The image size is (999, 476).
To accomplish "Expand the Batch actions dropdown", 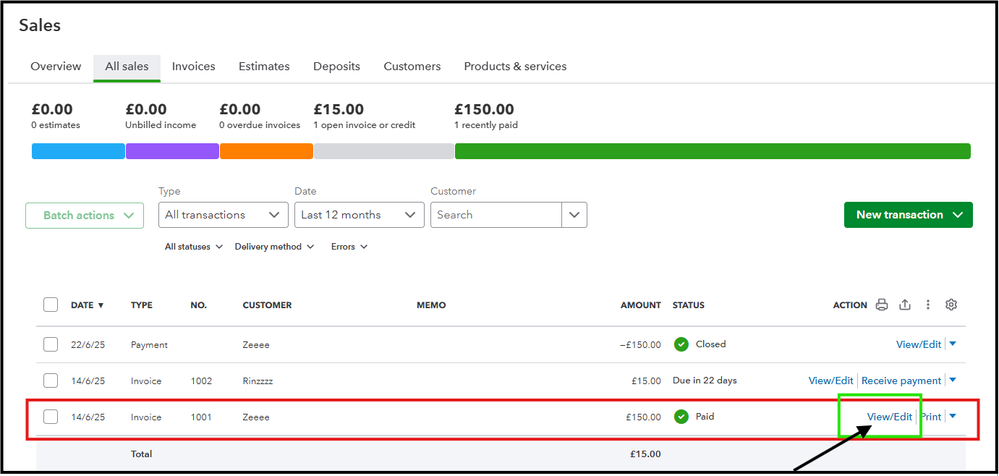I will coord(84,215).
